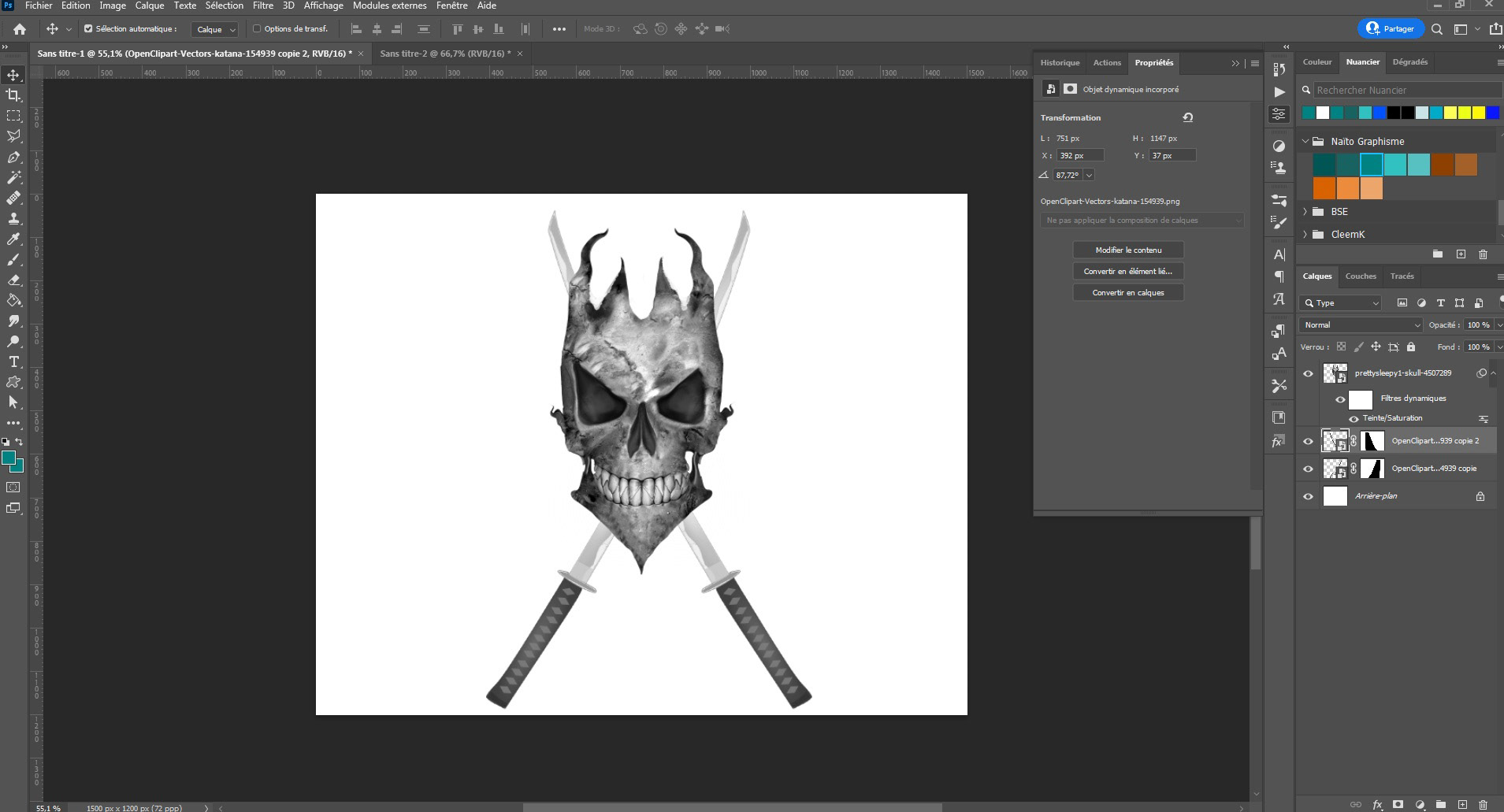Select the Move tool in the toolbar
The height and width of the screenshot is (812, 1504).
[13, 75]
